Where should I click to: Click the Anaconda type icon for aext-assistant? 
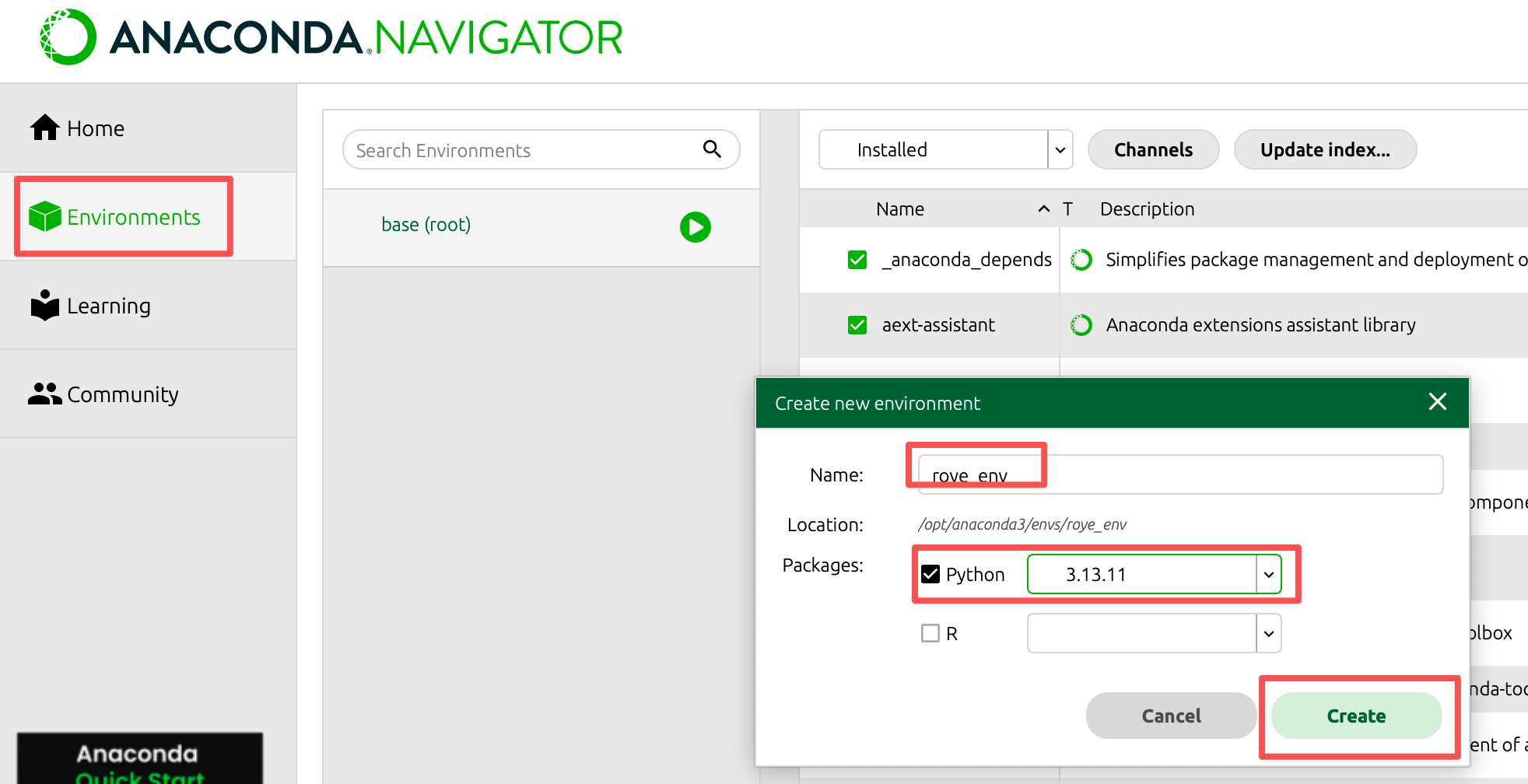tap(1081, 325)
